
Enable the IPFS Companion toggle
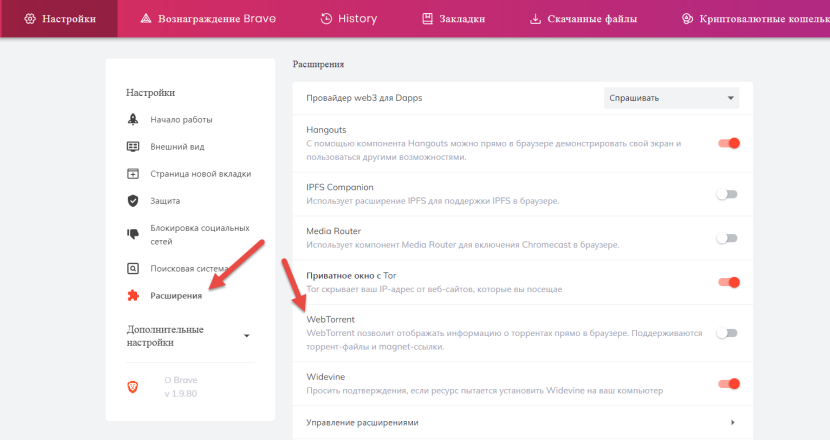[727, 194]
